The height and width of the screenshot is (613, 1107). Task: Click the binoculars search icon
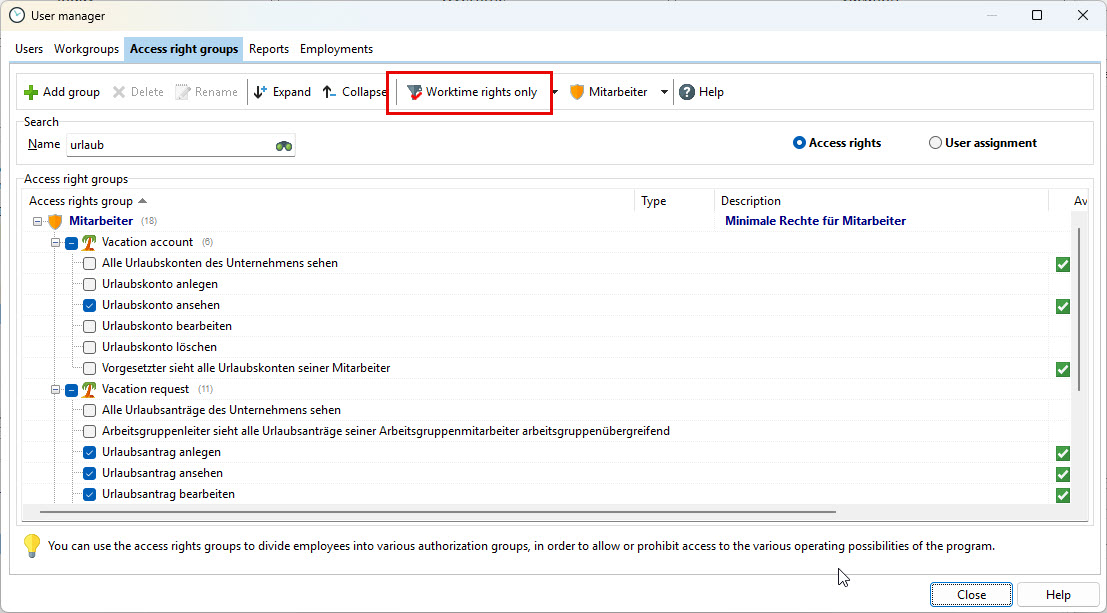click(284, 145)
